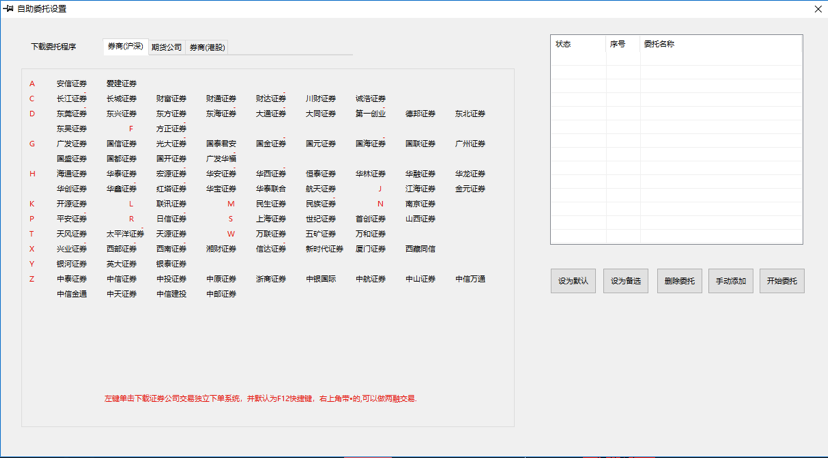Select 江海证券 broker link

420,189
